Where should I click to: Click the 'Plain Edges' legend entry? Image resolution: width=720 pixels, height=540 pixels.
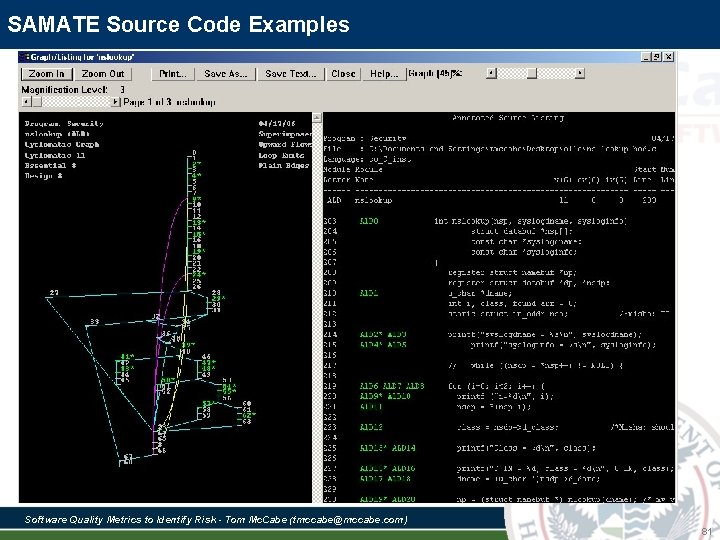pos(283,165)
